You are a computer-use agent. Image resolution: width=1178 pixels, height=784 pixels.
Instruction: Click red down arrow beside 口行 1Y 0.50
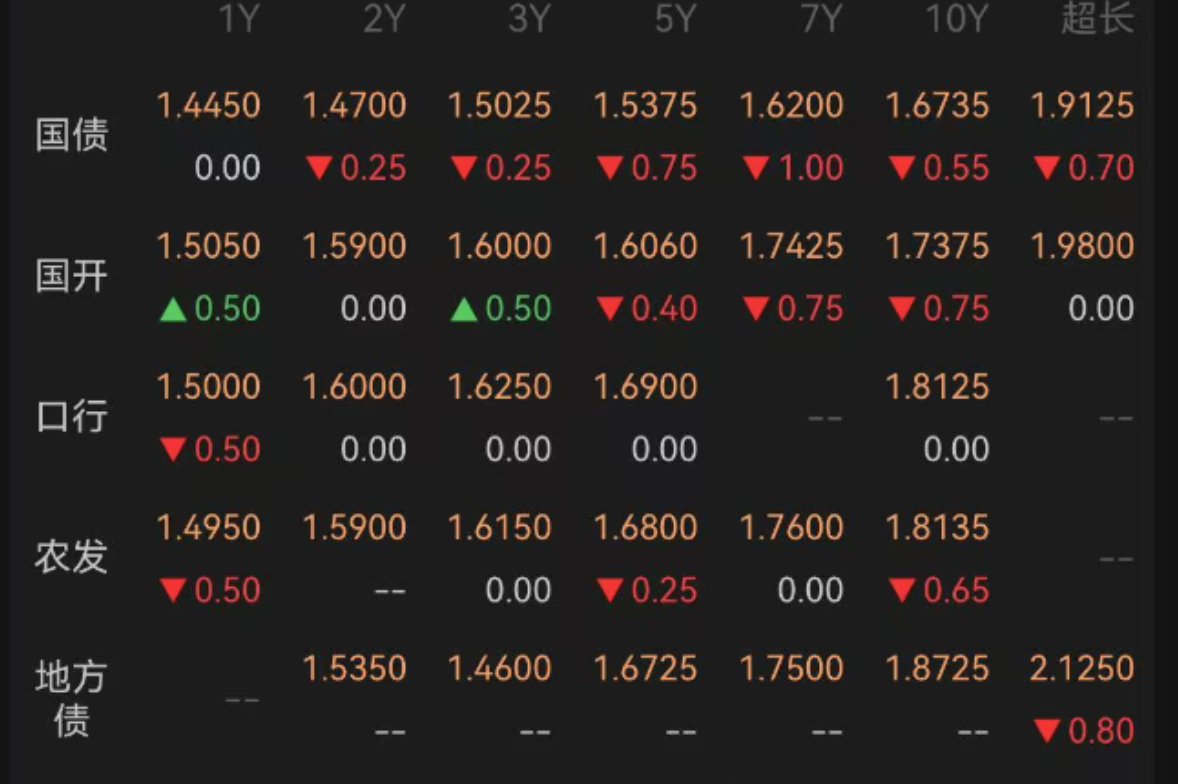(173, 449)
